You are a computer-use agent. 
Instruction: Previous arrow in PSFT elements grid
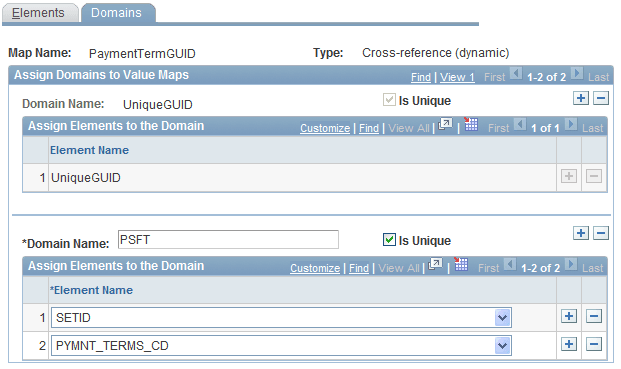pyautogui.click(x=510, y=264)
